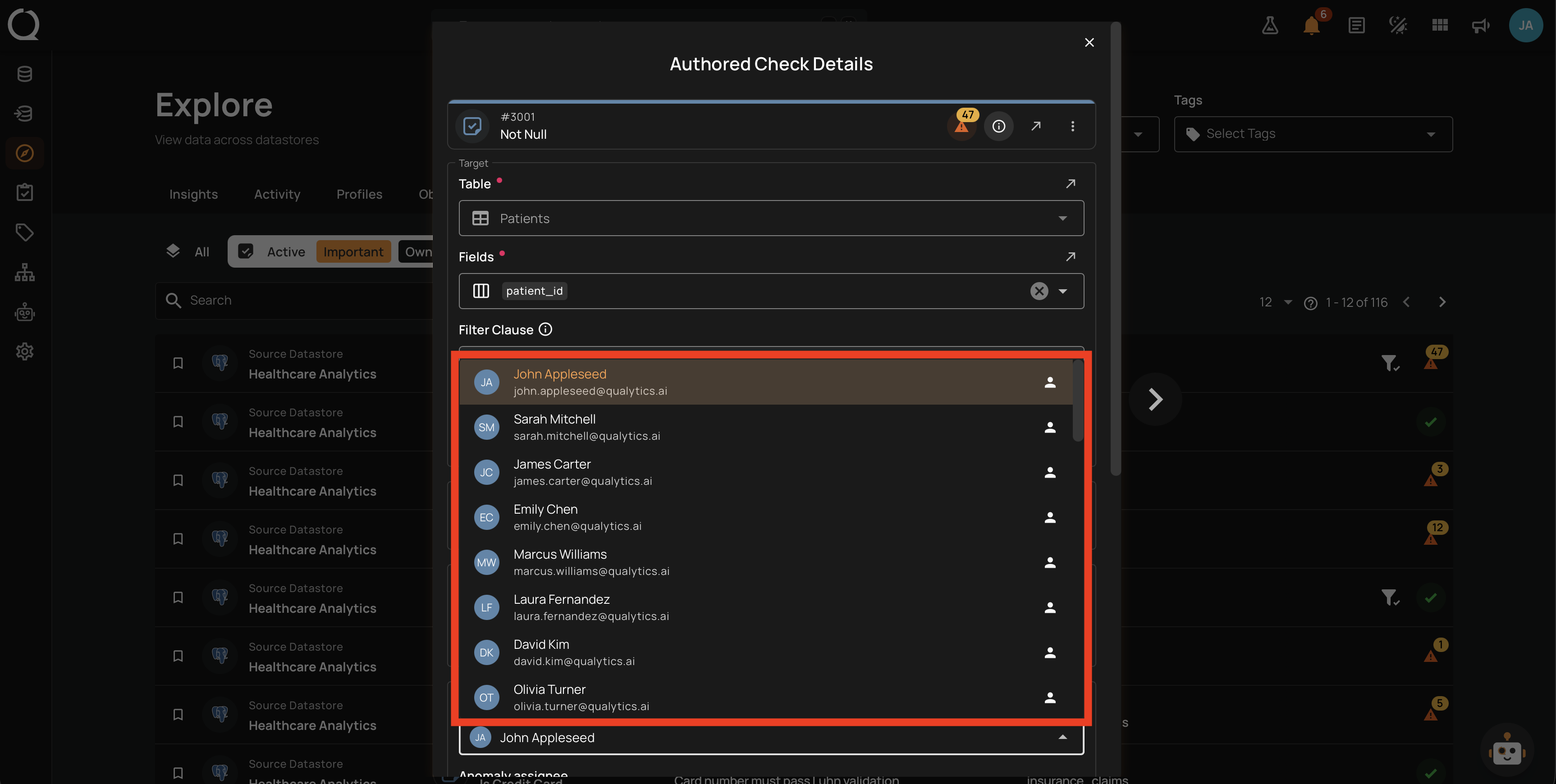Toggle the Important filter chip
The height and width of the screenshot is (784, 1556).
353,252
